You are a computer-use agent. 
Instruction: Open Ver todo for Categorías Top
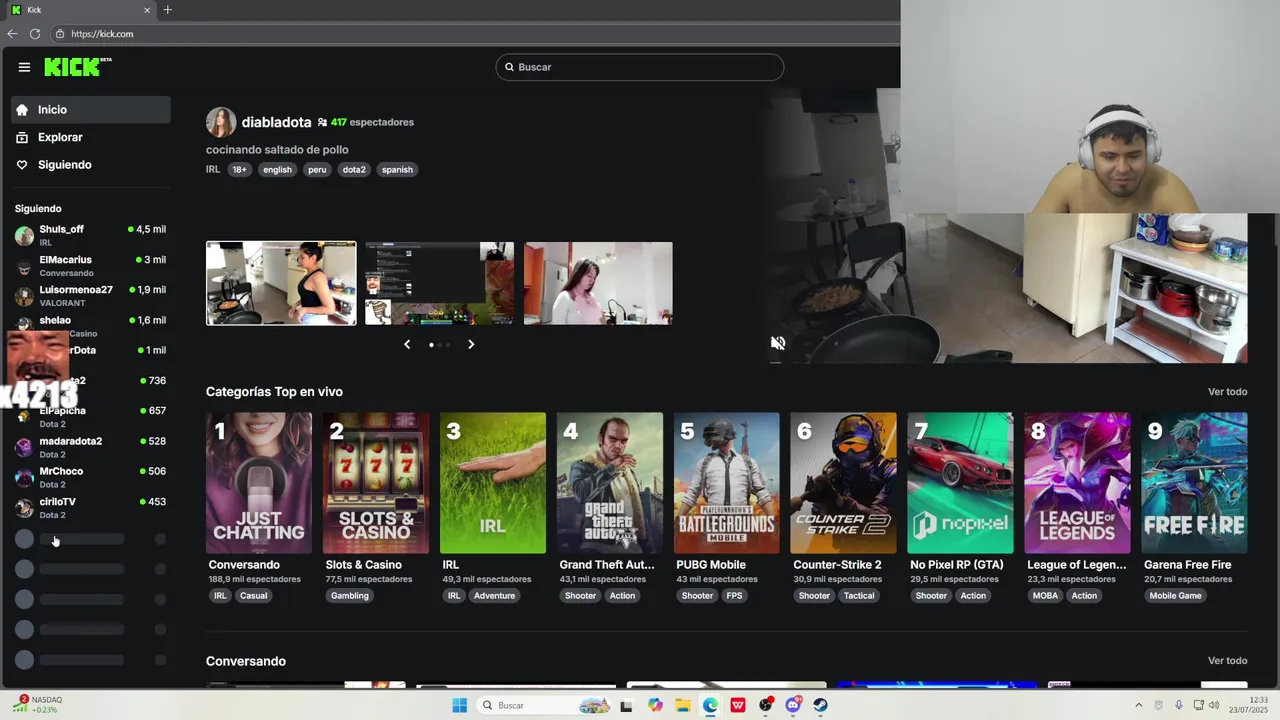[x=1227, y=392]
